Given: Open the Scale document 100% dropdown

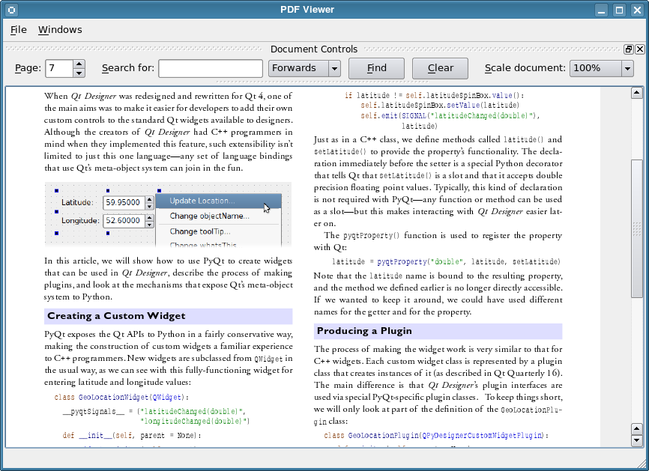Looking at the screenshot, I should coord(601,68).
